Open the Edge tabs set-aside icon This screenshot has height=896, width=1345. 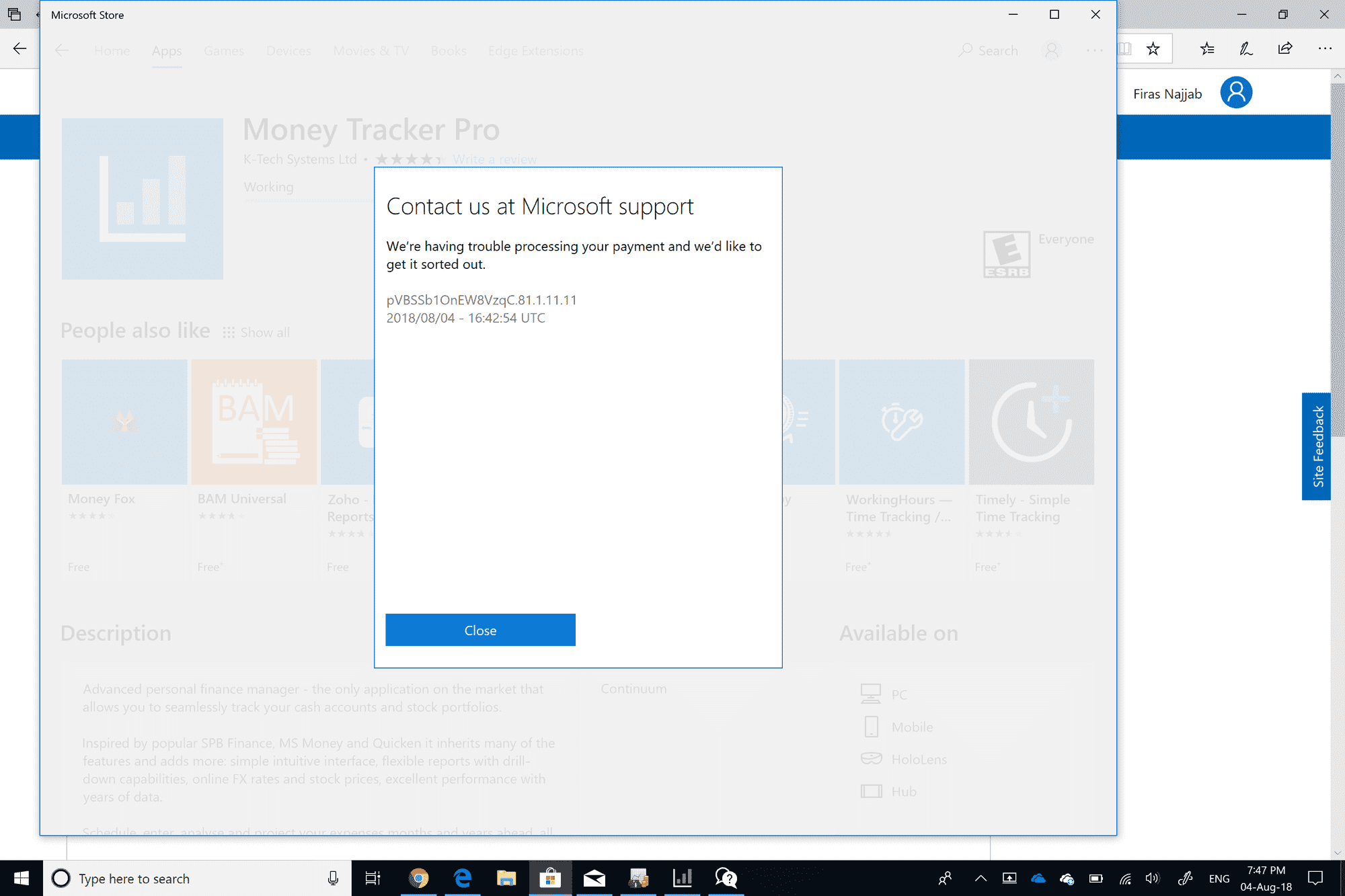(14, 14)
